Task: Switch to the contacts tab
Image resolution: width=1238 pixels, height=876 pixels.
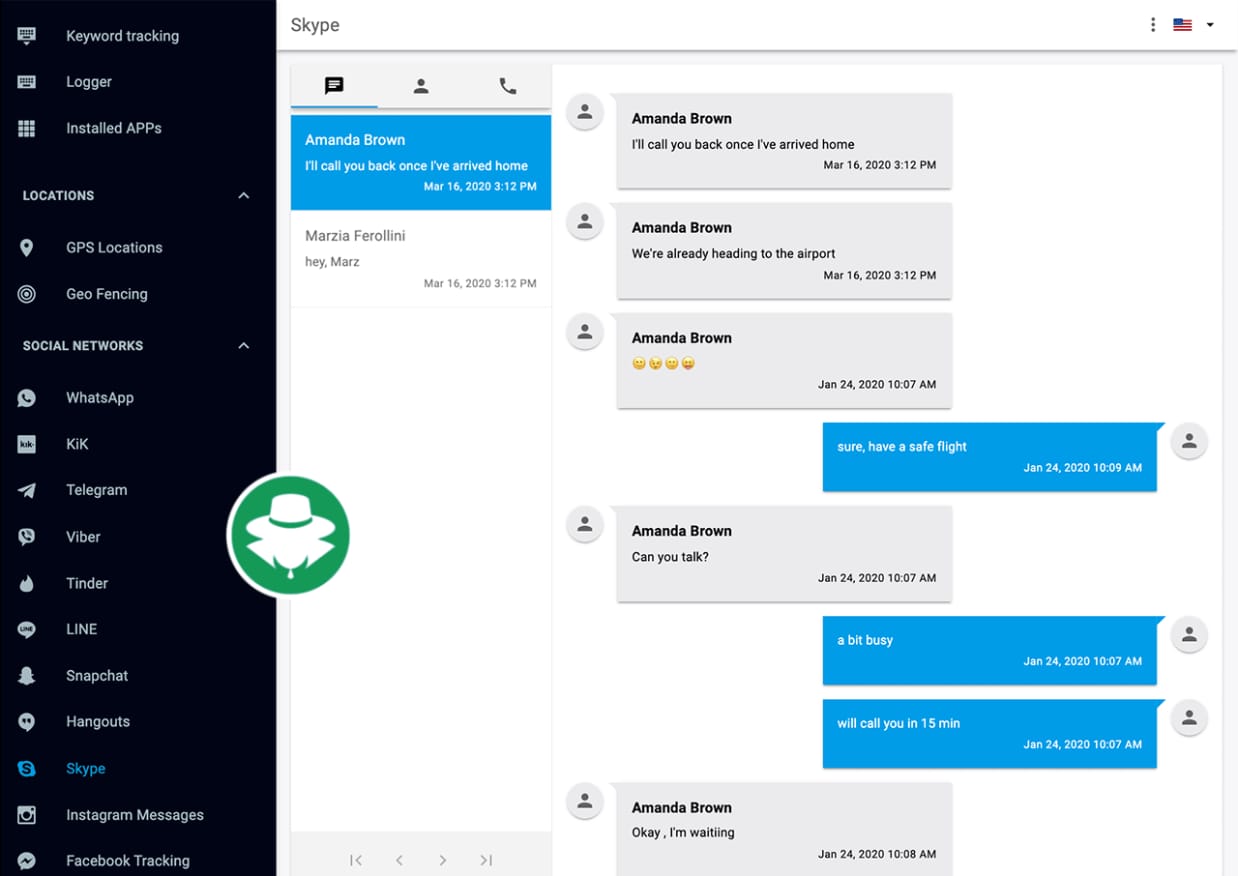Action: (x=420, y=86)
